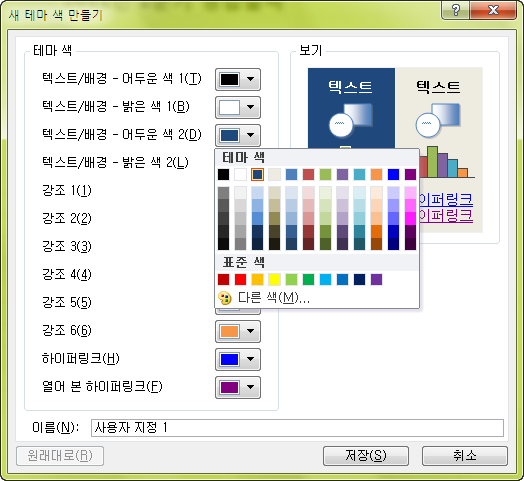Click the blue 하이퍼링크 preview link

click(446, 200)
